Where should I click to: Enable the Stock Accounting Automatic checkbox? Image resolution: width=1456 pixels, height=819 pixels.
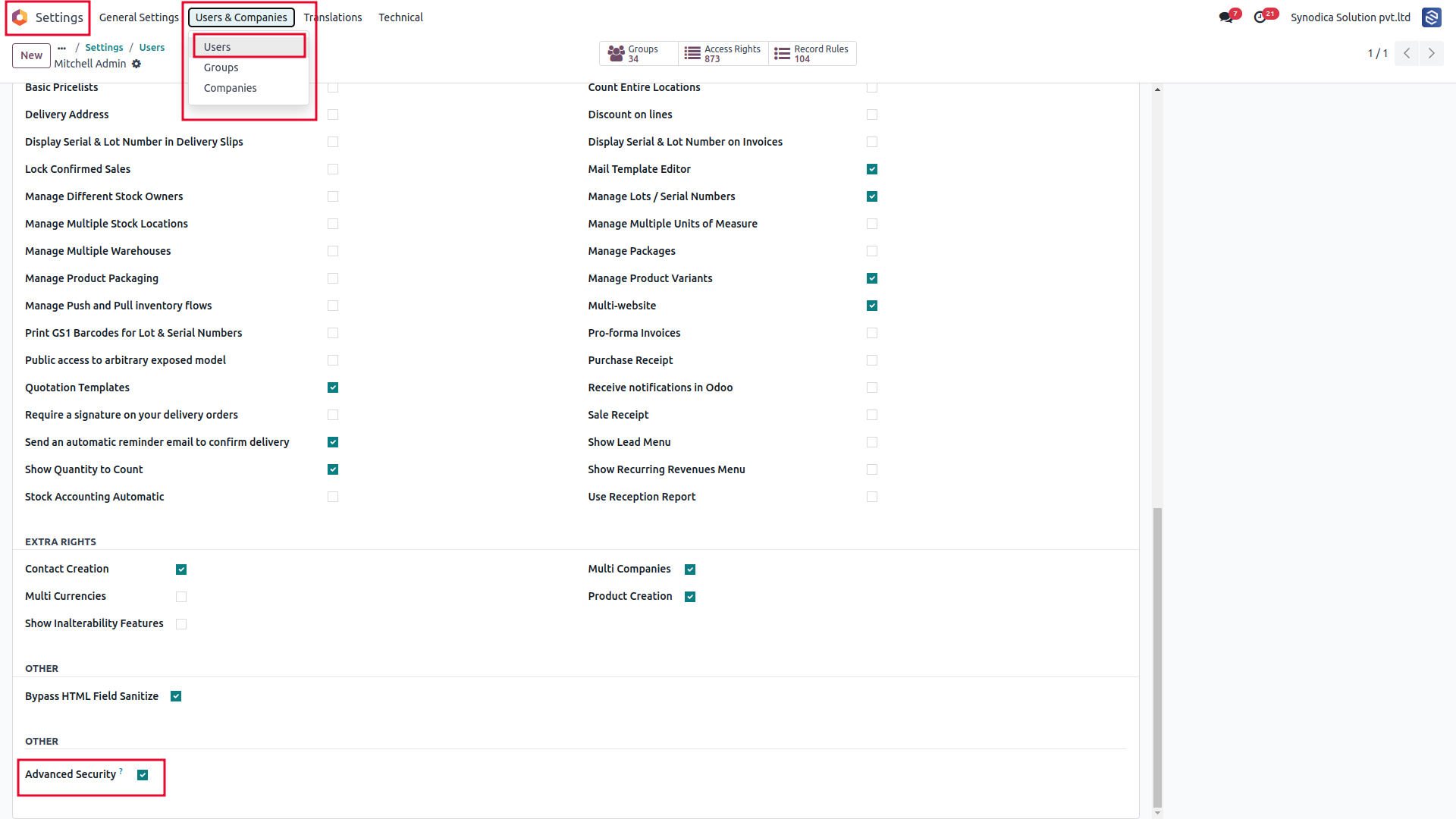333,497
